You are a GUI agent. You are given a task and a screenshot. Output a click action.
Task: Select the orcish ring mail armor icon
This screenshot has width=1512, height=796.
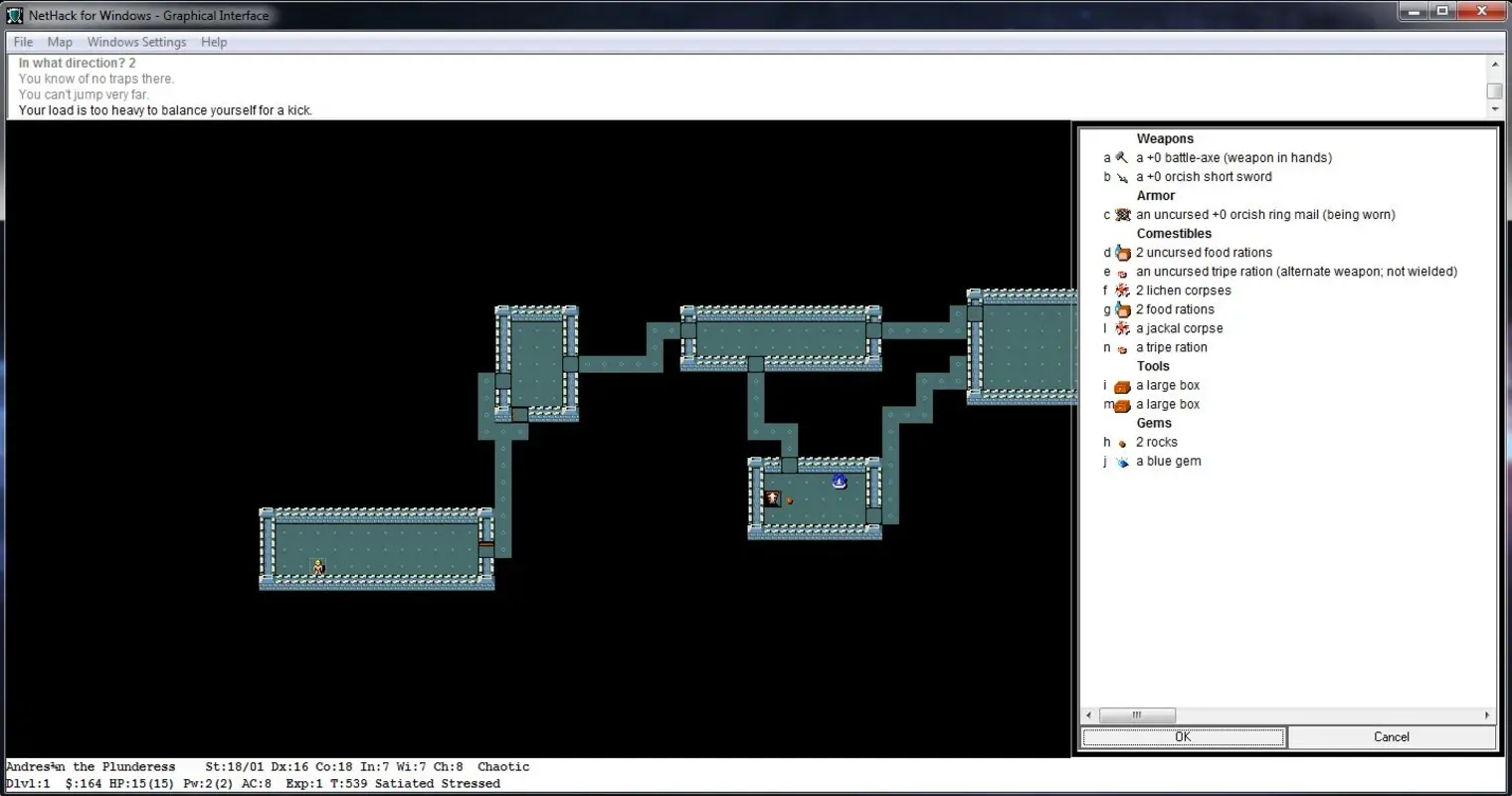tap(1122, 214)
